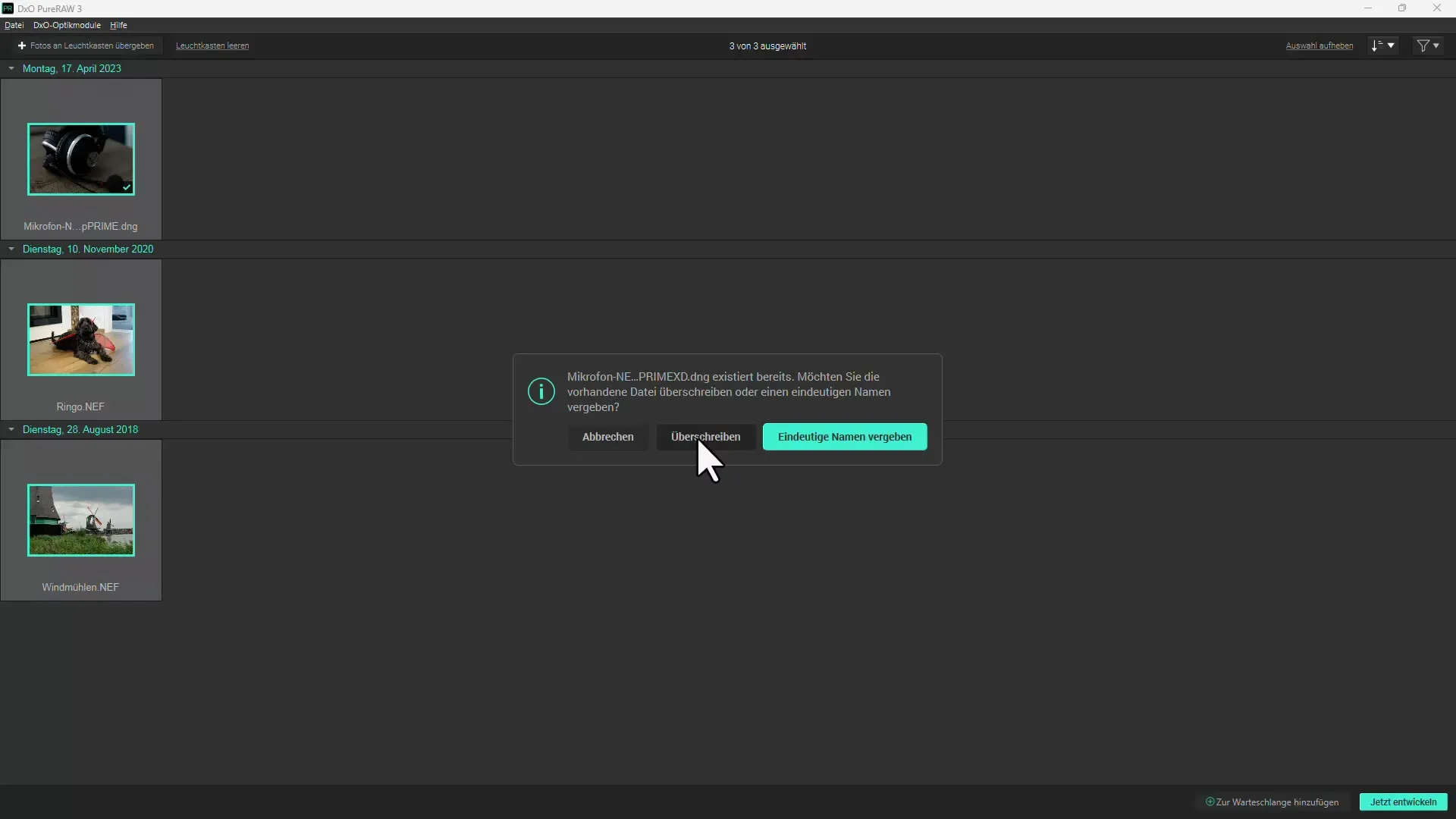
Task: Click the plus icon for adding photos to lightbox
Action: [22, 46]
